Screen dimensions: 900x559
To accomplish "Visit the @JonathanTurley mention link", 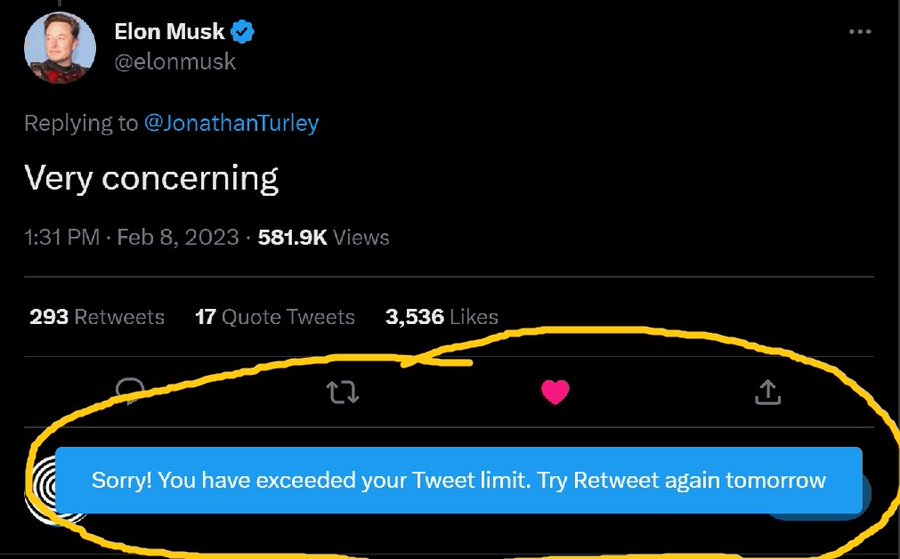I will tap(231, 123).
